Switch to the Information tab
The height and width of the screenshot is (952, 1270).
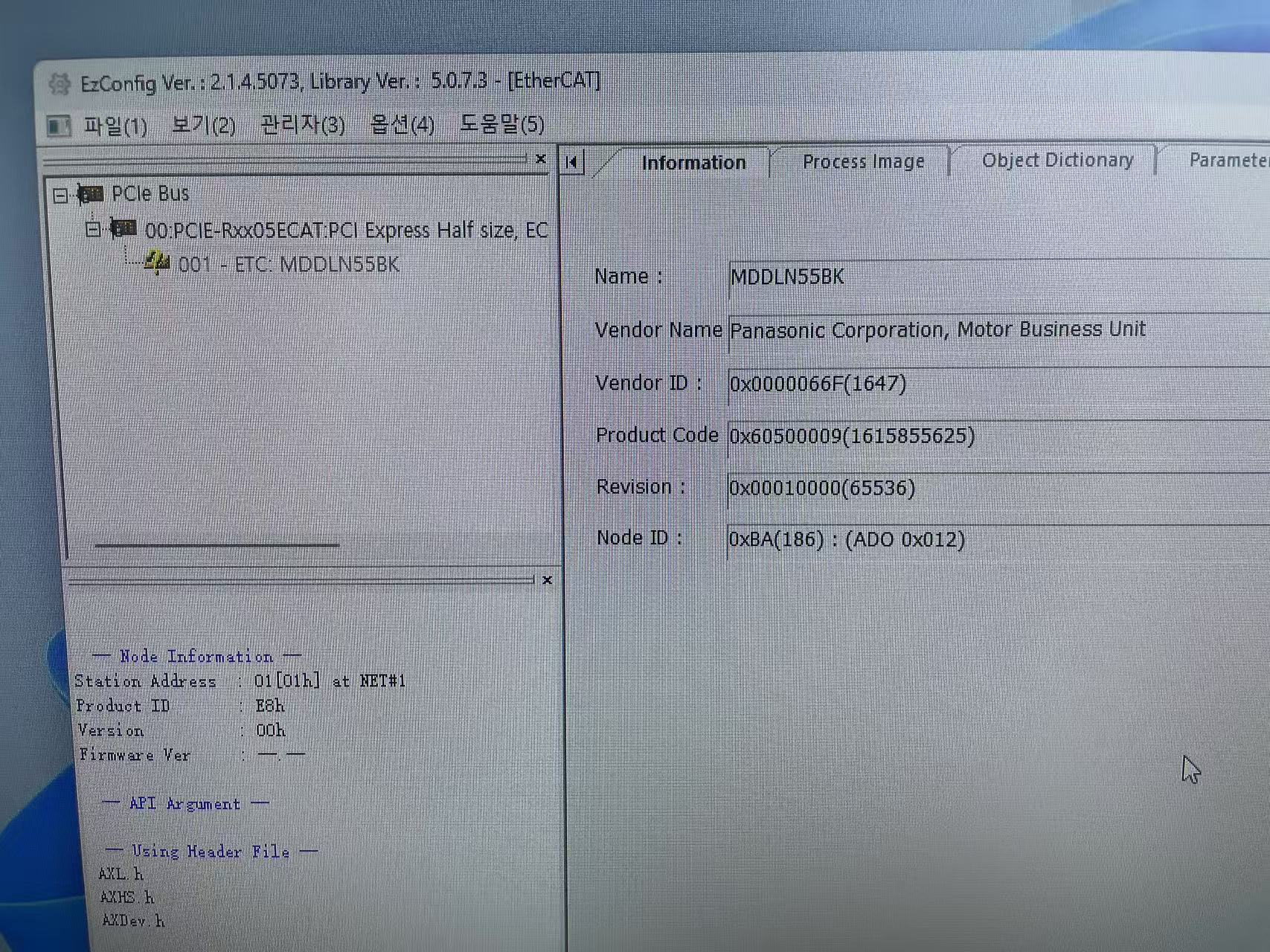693,163
